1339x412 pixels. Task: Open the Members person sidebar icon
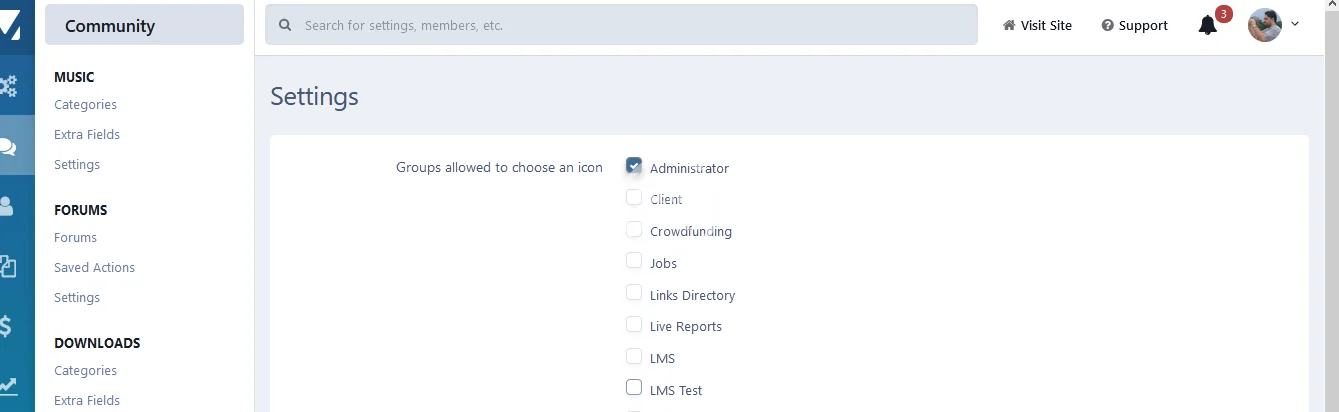coord(7,206)
